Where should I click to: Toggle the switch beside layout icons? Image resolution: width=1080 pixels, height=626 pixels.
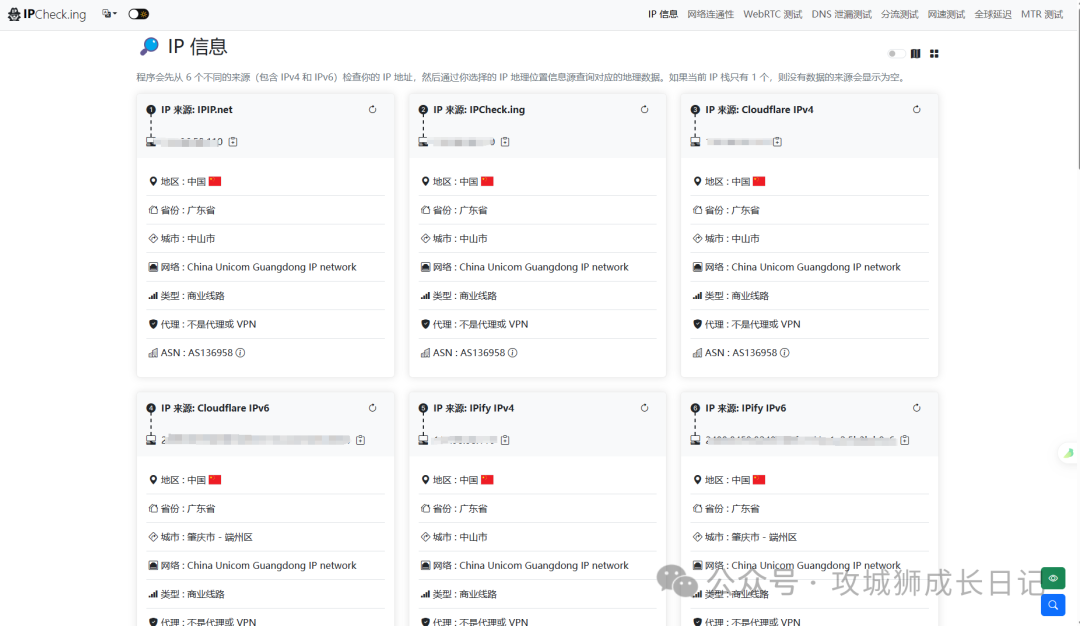[x=896, y=54]
